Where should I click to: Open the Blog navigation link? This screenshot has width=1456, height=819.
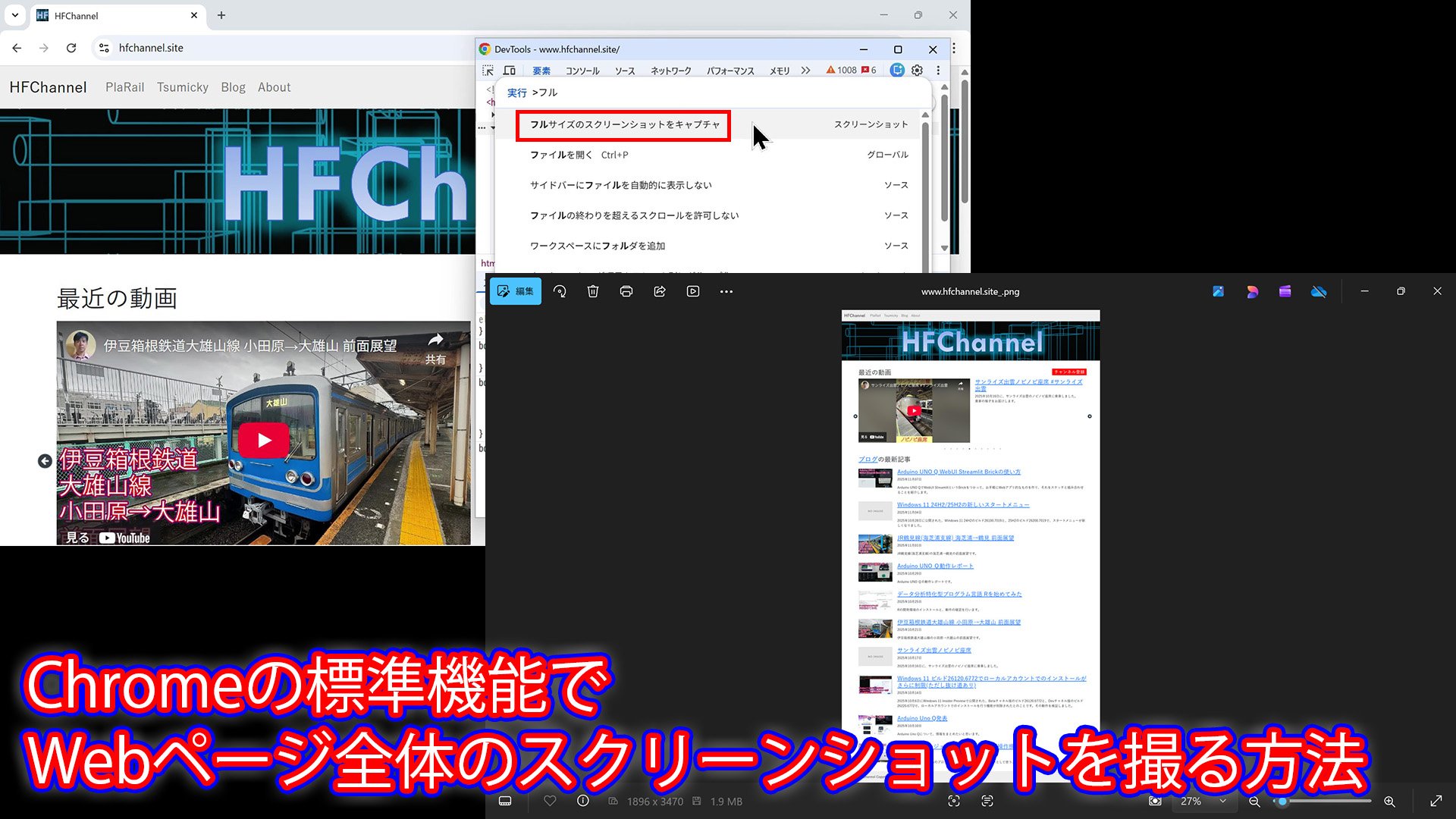(x=233, y=87)
